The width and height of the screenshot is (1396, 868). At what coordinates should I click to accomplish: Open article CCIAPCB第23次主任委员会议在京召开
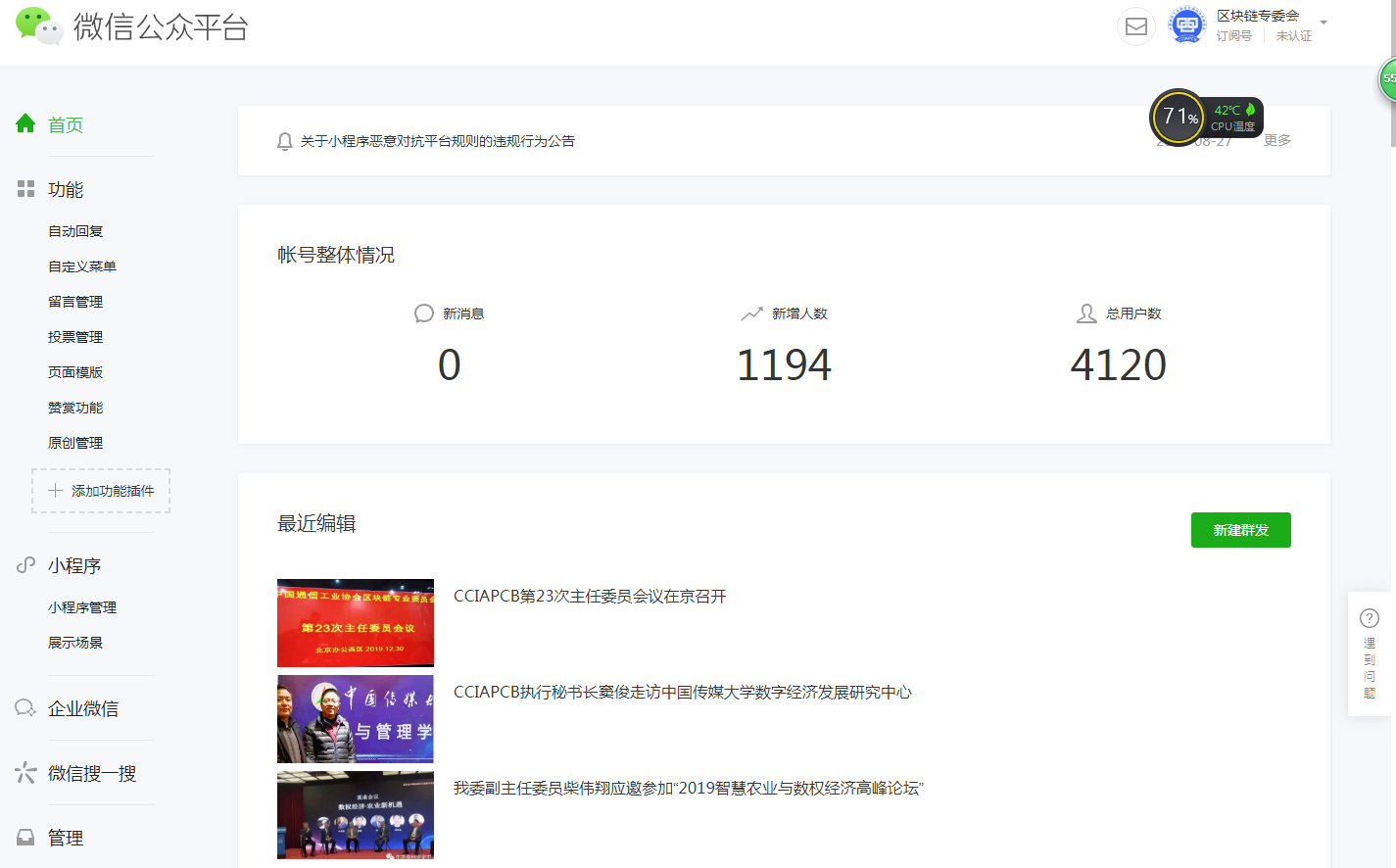(x=590, y=596)
